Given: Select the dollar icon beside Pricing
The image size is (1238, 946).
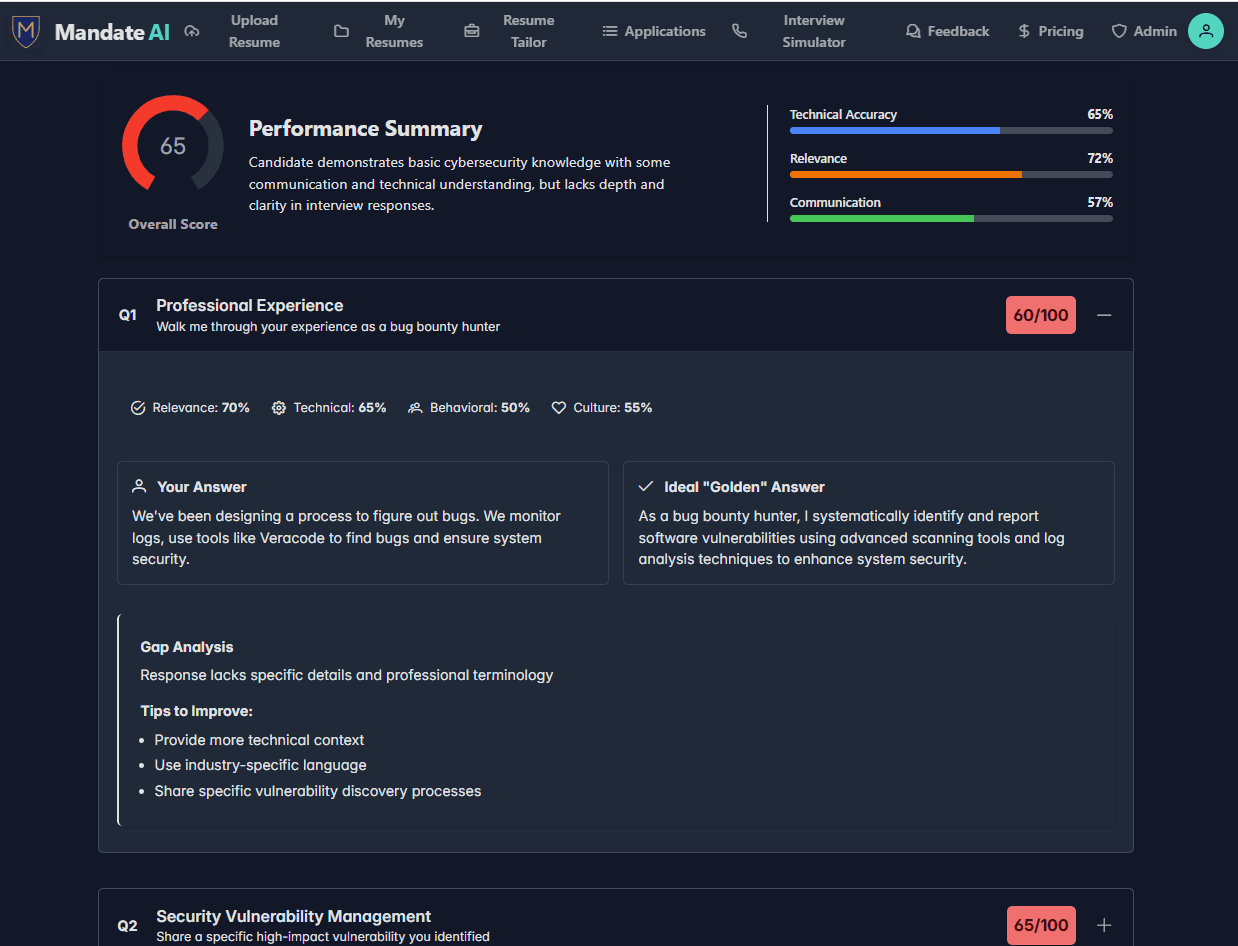Looking at the screenshot, I should [1022, 31].
